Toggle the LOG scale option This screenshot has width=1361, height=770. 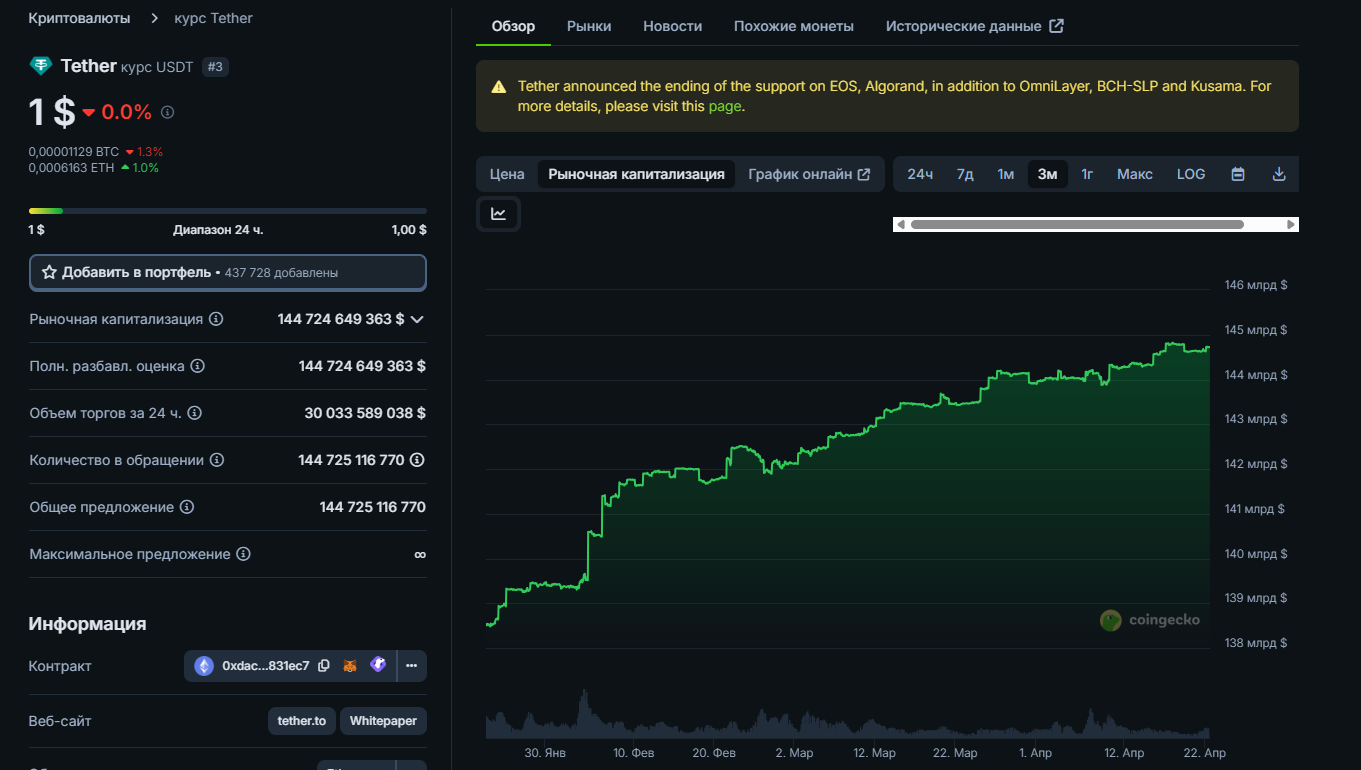(1190, 174)
